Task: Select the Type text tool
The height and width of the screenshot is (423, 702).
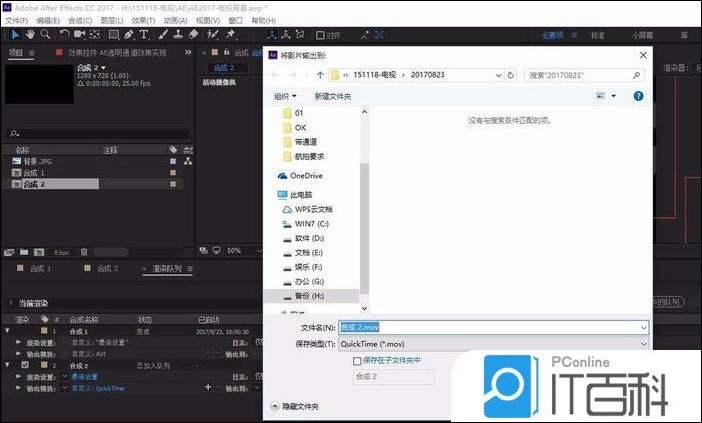Action: pyautogui.click(x=144, y=34)
